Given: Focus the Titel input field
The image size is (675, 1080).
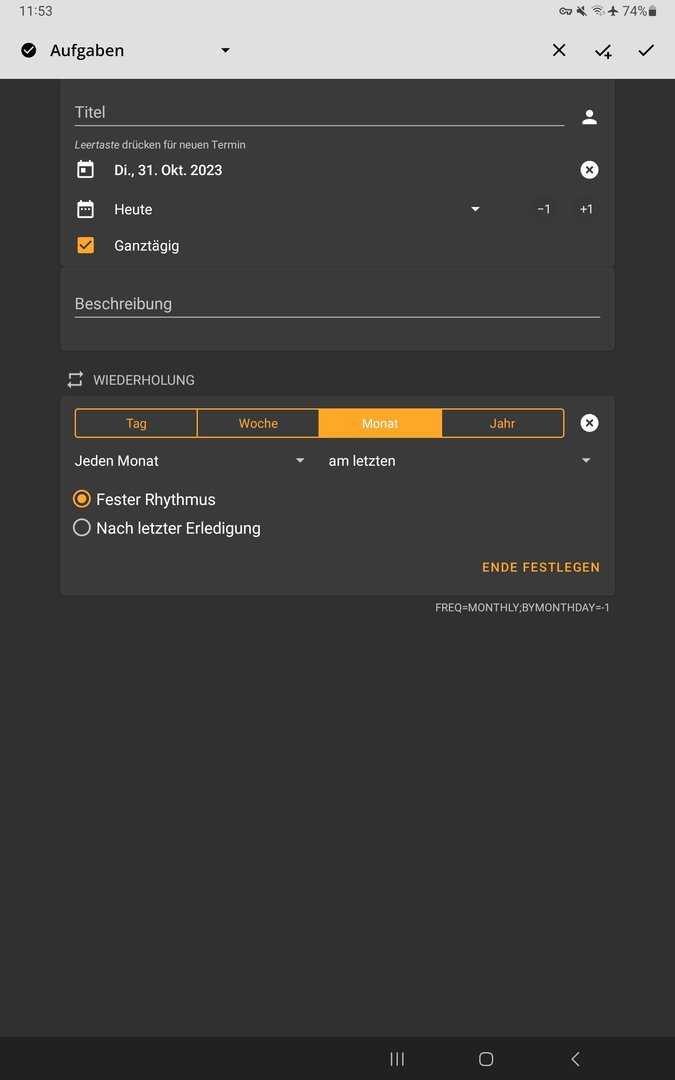Looking at the screenshot, I should 319,112.
